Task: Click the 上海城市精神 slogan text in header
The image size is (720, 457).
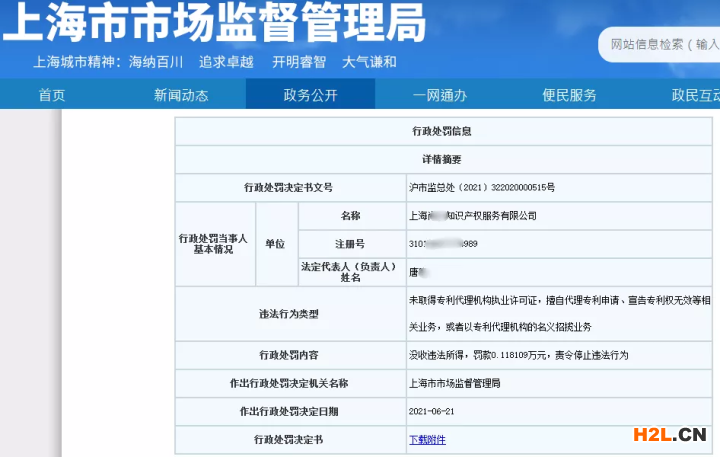Action: tap(215, 62)
